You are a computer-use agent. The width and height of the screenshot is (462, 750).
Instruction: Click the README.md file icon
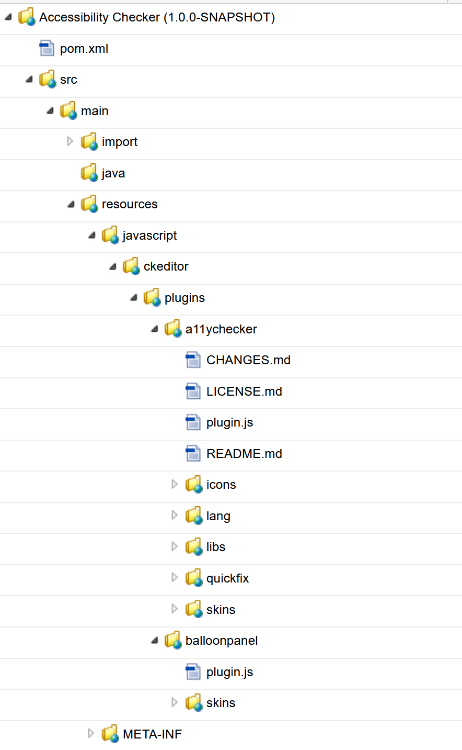[193, 453]
